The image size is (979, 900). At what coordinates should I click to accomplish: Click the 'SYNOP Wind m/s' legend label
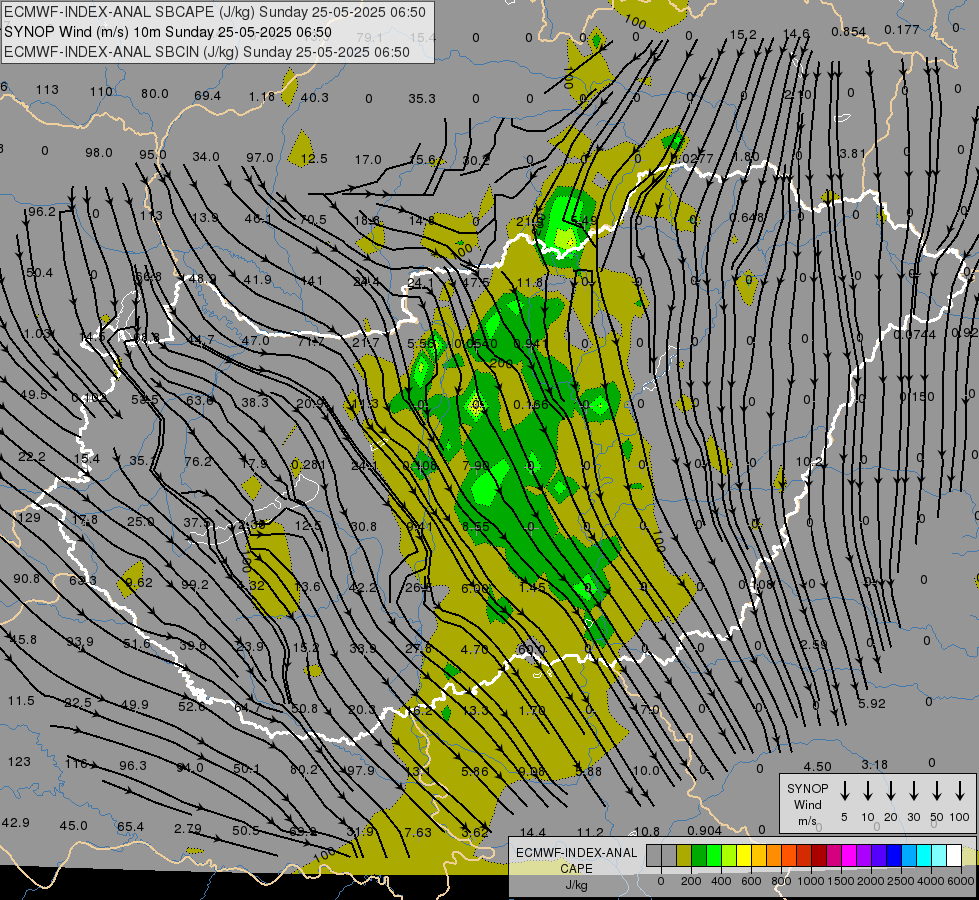coord(807,804)
